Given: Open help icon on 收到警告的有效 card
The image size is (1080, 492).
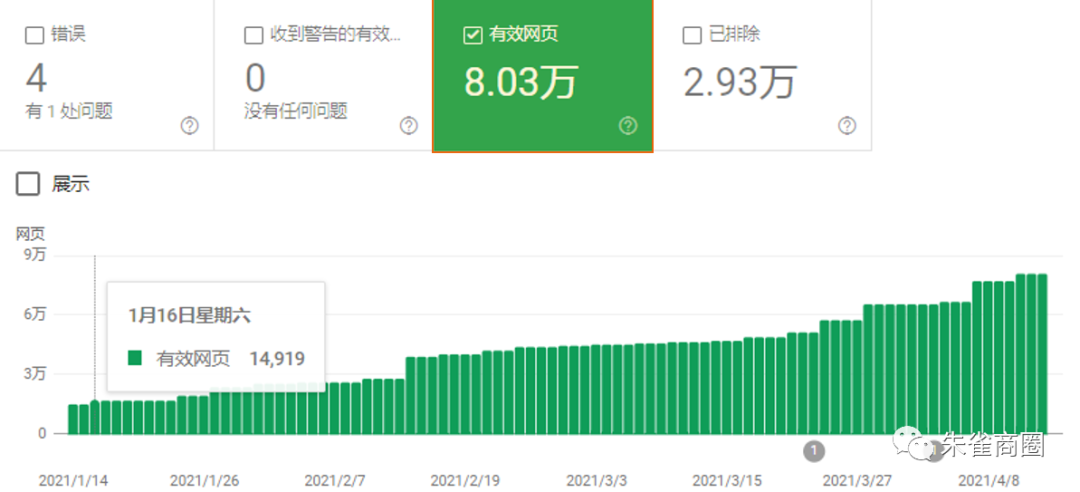Looking at the screenshot, I should [408, 125].
